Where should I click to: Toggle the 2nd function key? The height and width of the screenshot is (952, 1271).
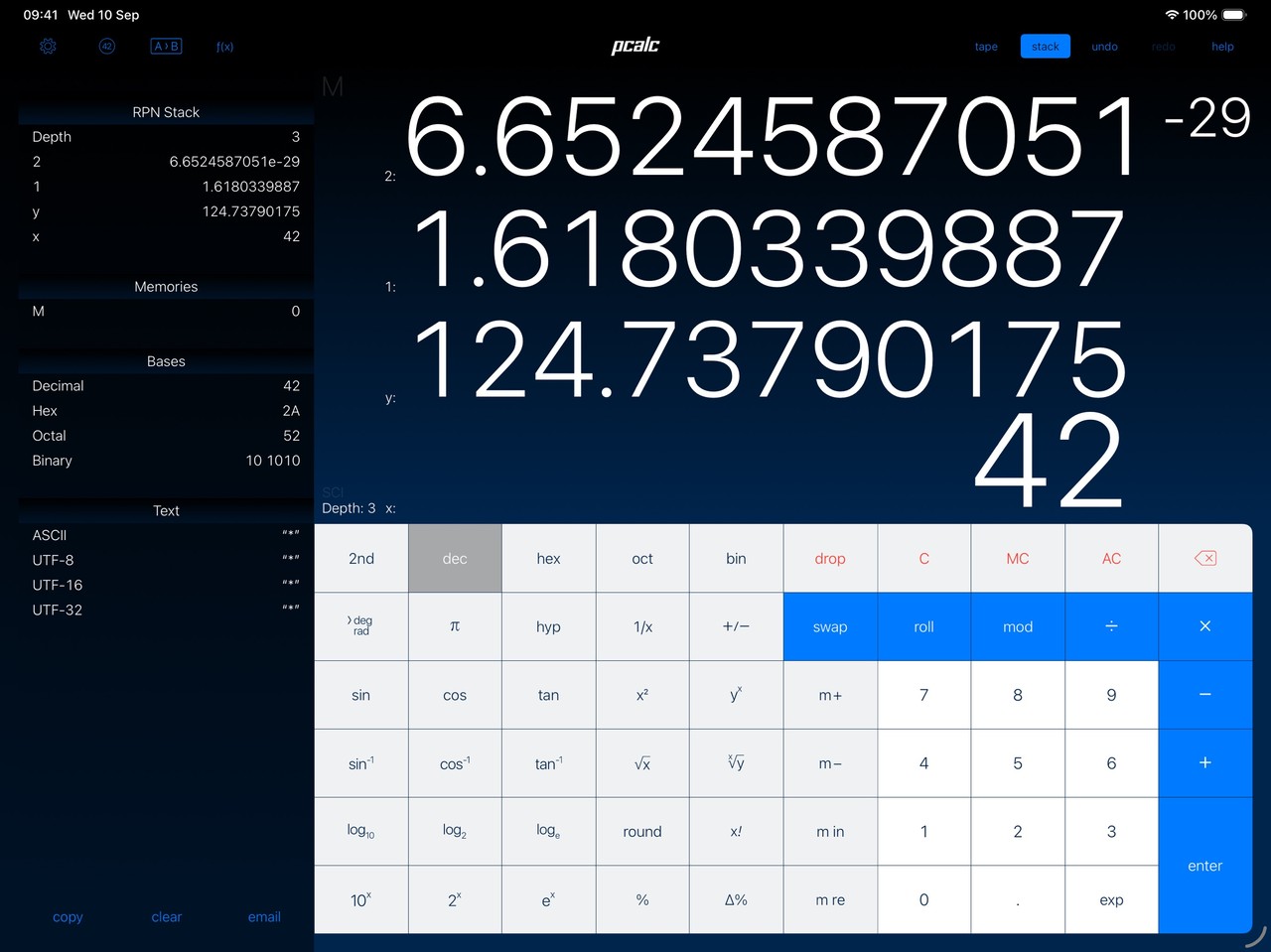coord(361,558)
